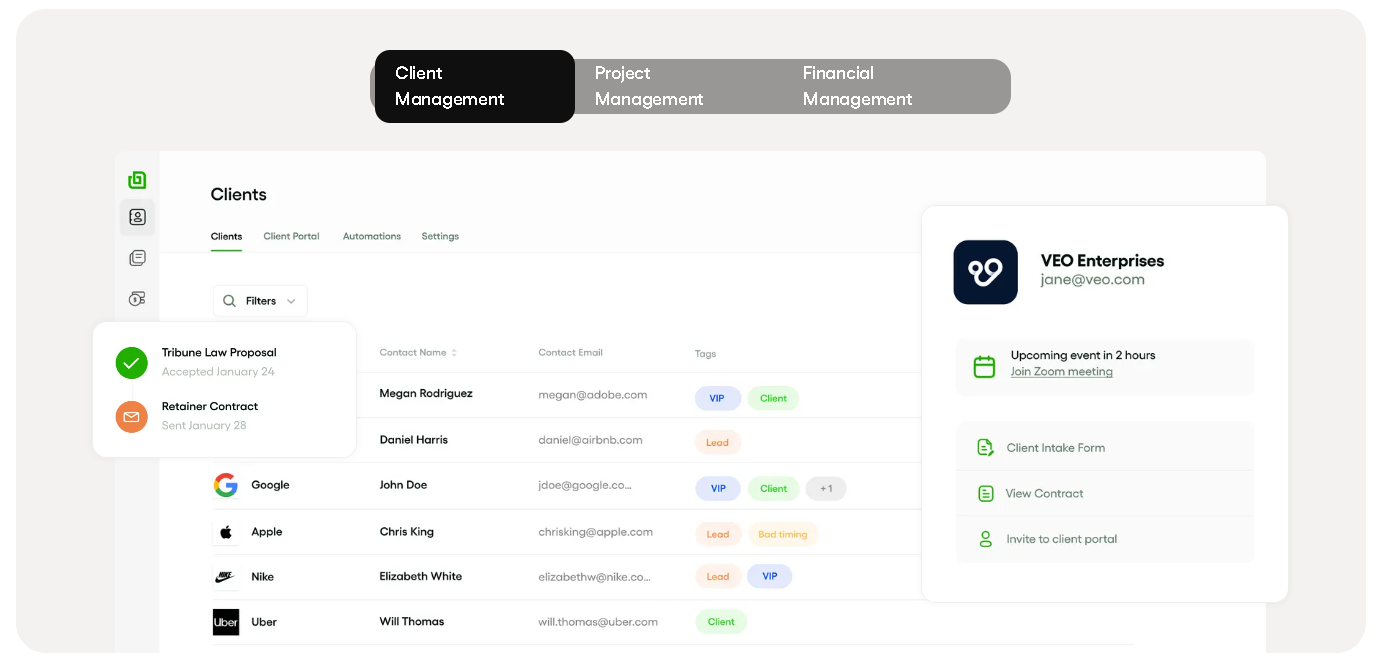Click the jane@veo.com email address
The image size is (1377, 663).
(x=1092, y=280)
